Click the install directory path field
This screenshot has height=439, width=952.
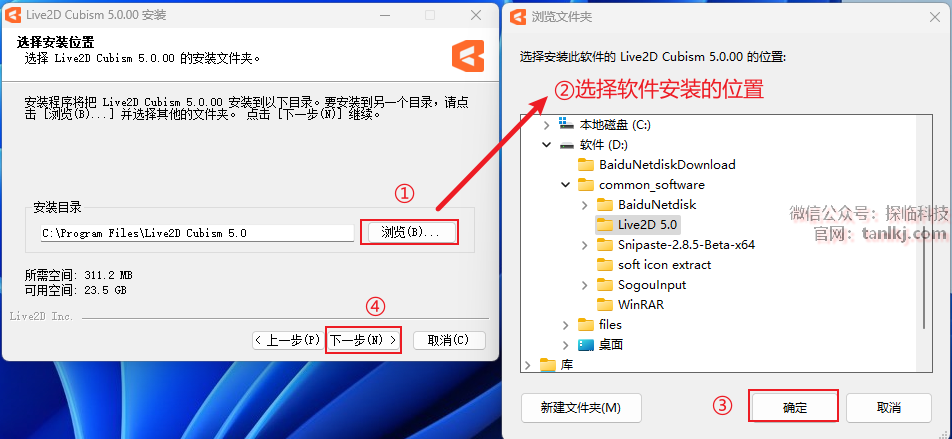coord(197,233)
